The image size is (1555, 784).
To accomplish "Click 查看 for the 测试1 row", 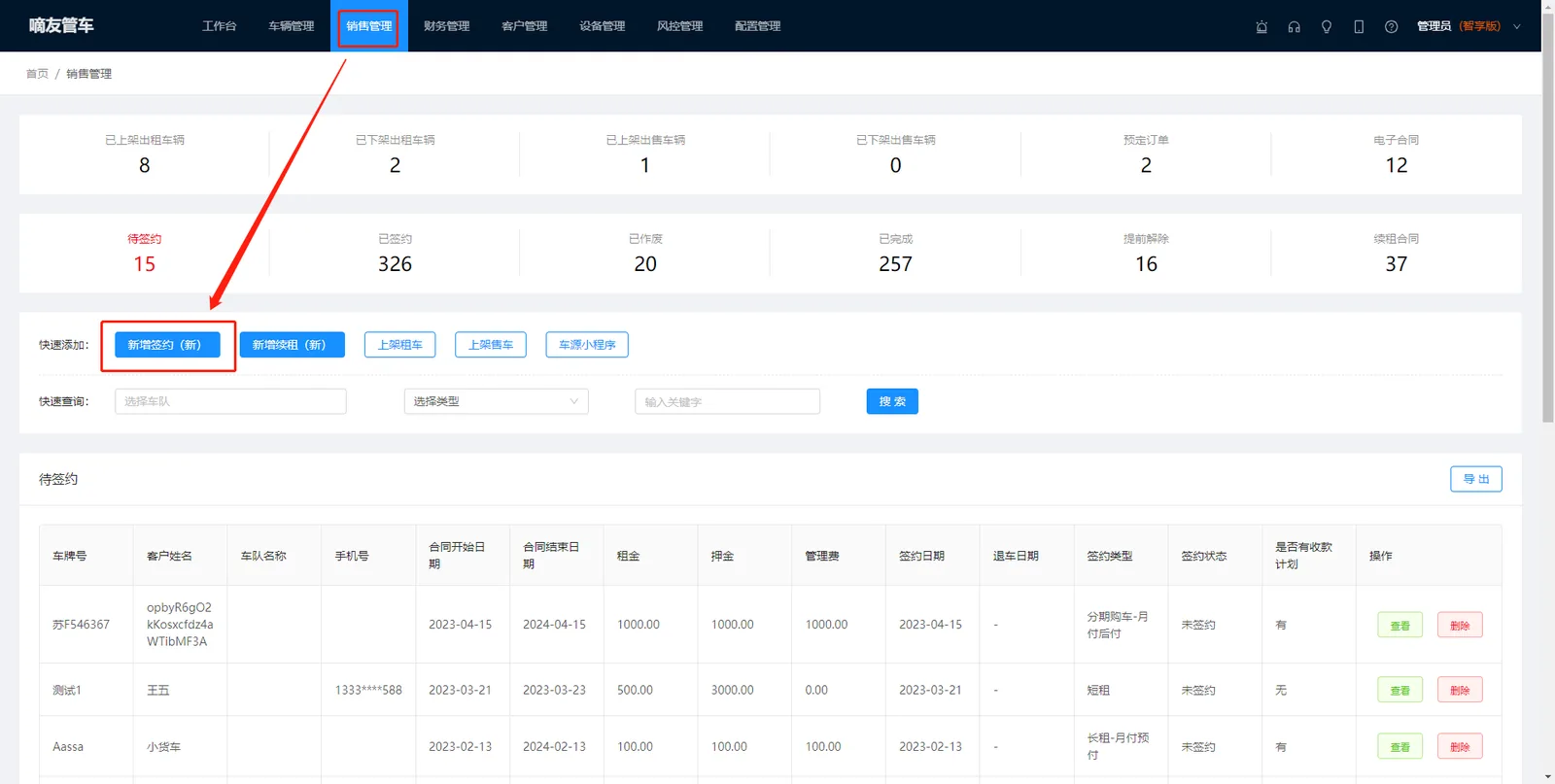I will pos(1399,690).
